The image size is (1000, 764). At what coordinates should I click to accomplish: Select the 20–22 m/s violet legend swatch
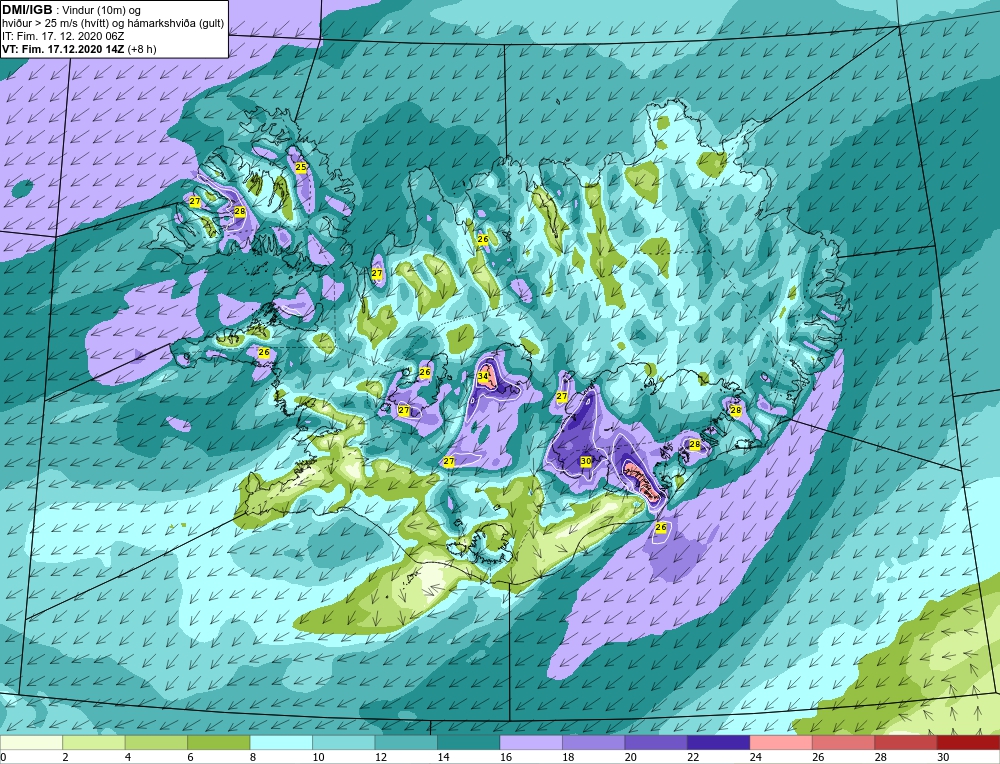[656, 743]
